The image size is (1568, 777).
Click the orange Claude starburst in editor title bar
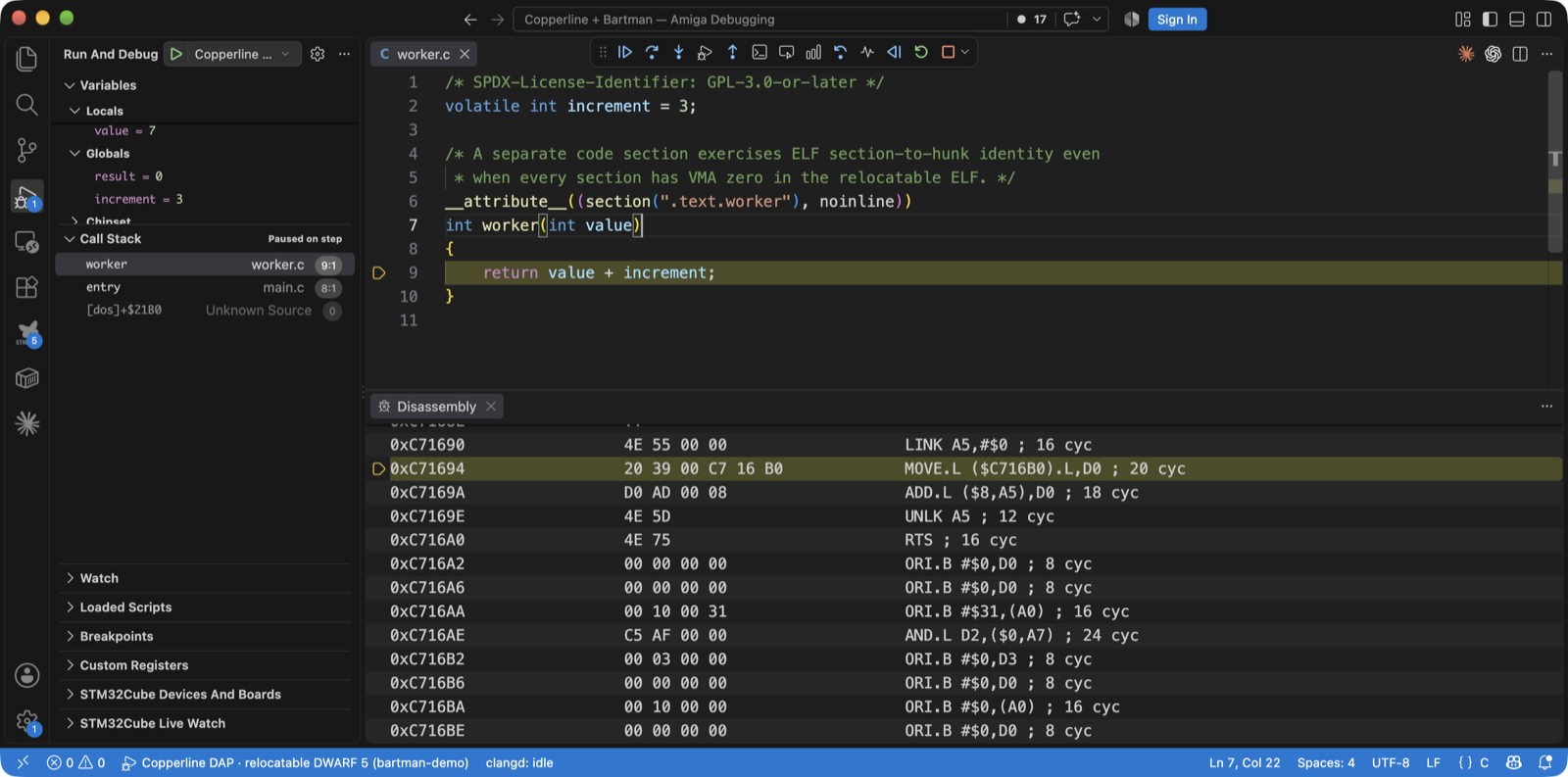1466,54
